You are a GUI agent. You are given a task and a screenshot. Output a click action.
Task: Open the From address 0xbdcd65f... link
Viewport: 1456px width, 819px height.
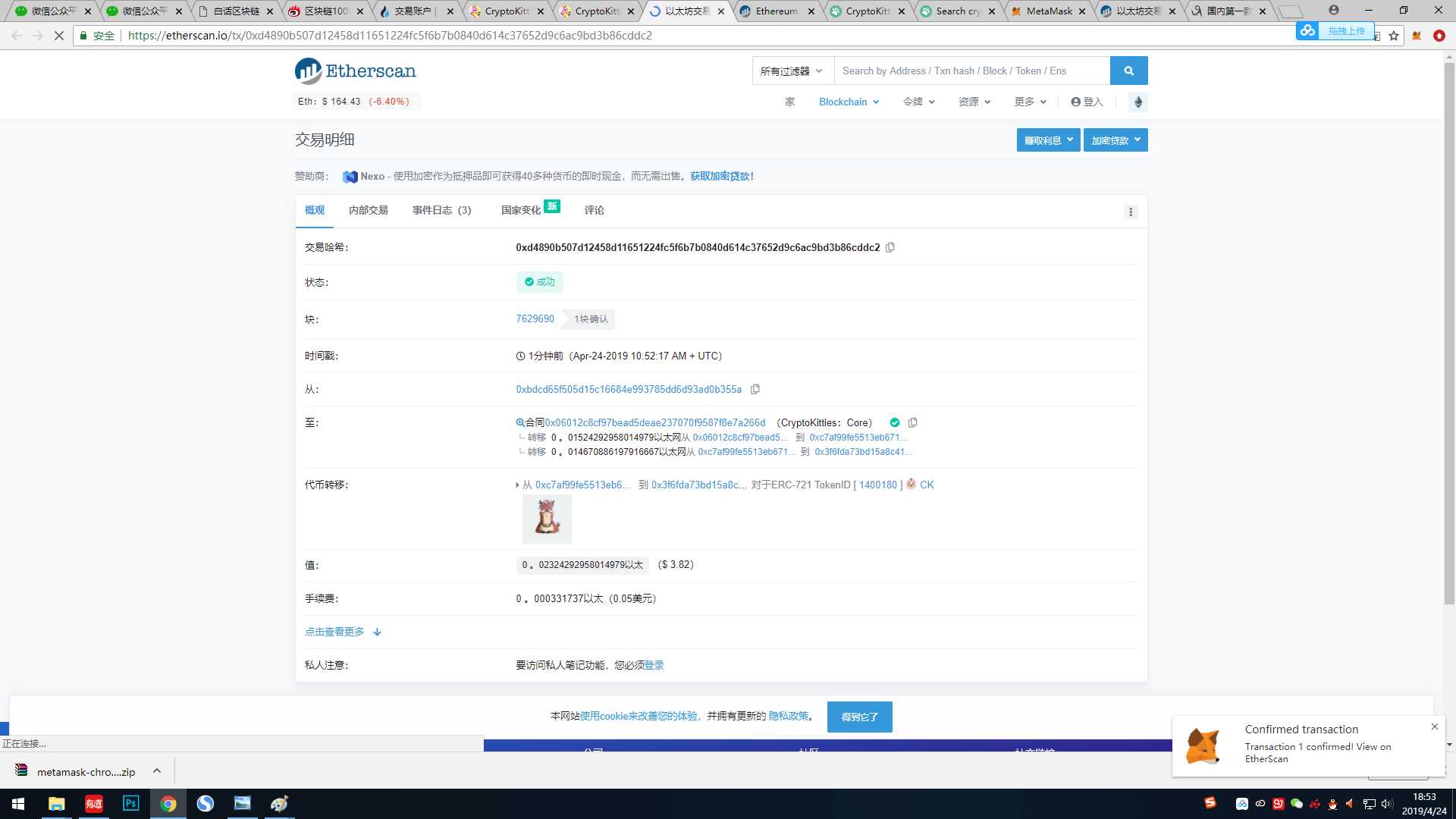click(629, 389)
